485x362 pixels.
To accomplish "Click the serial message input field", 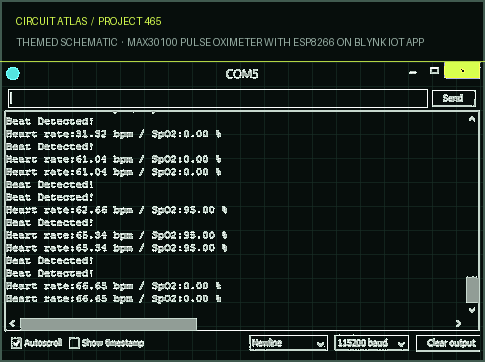I will 218,99.
